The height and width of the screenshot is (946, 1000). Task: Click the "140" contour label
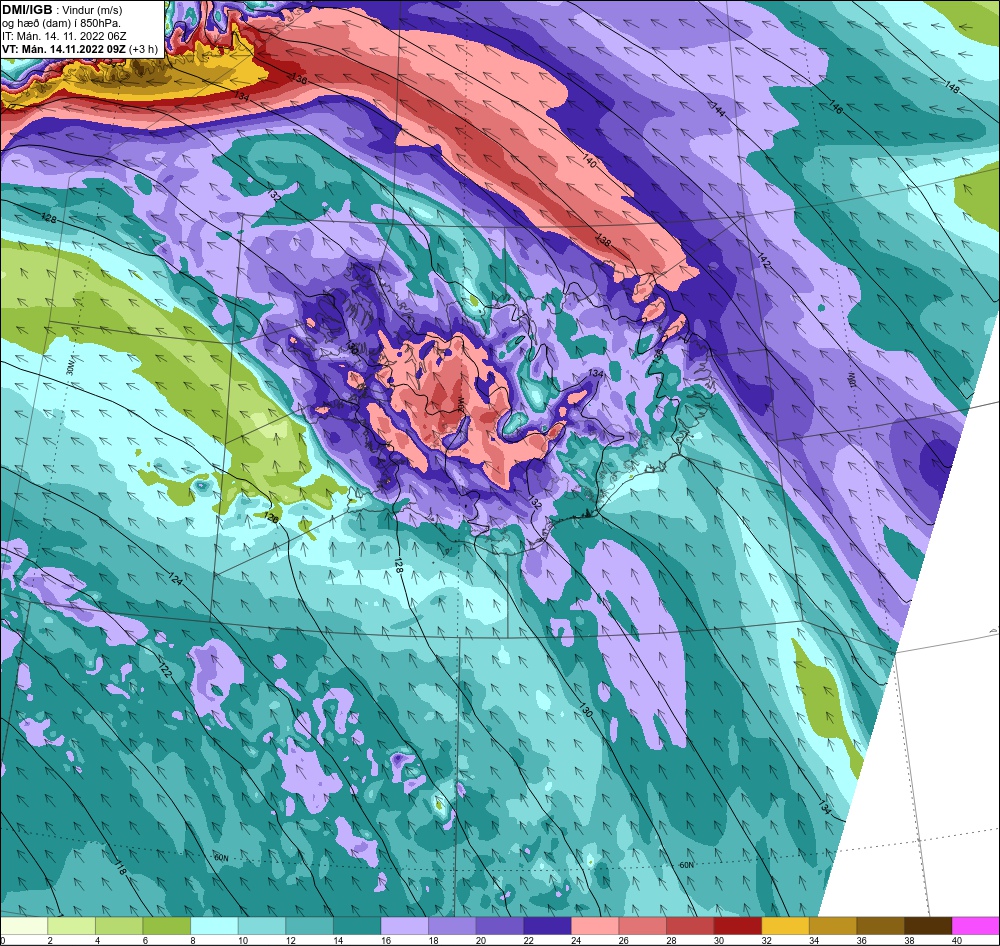[x=589, y=161]
